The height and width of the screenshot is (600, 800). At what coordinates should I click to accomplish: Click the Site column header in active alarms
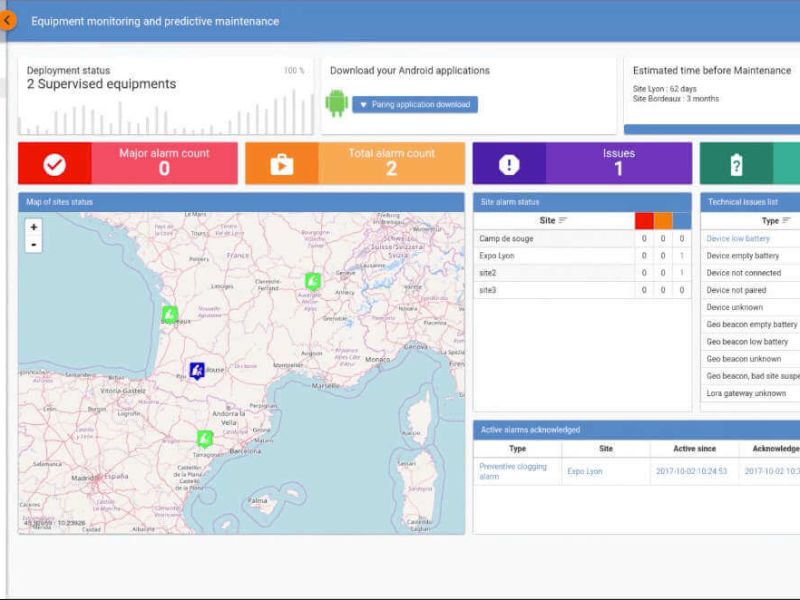[606, 448]
